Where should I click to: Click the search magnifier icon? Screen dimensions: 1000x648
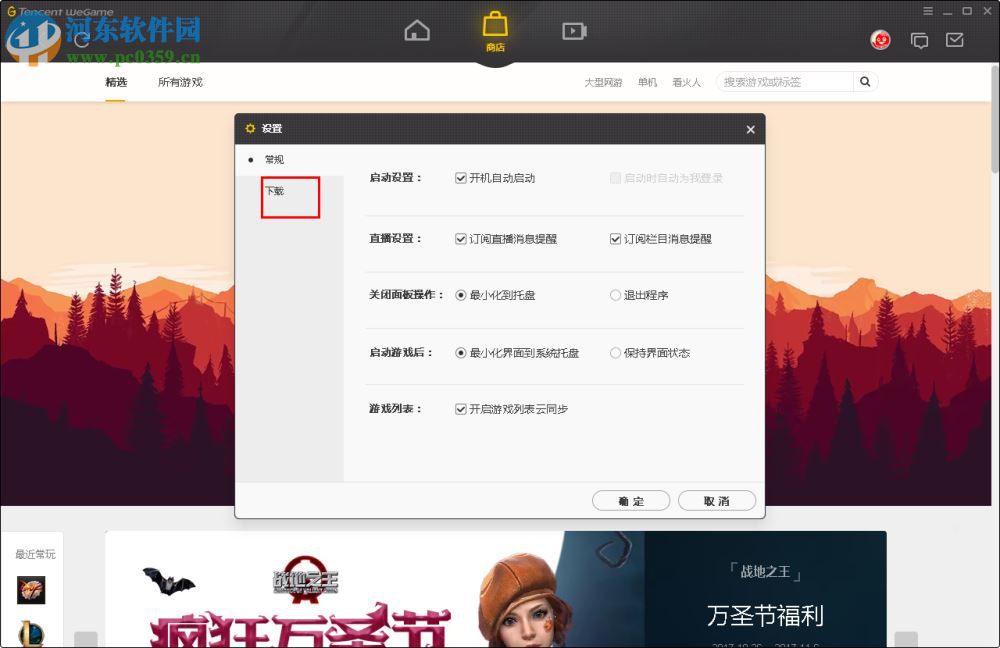pyautogui.click(x=864, y=82)
